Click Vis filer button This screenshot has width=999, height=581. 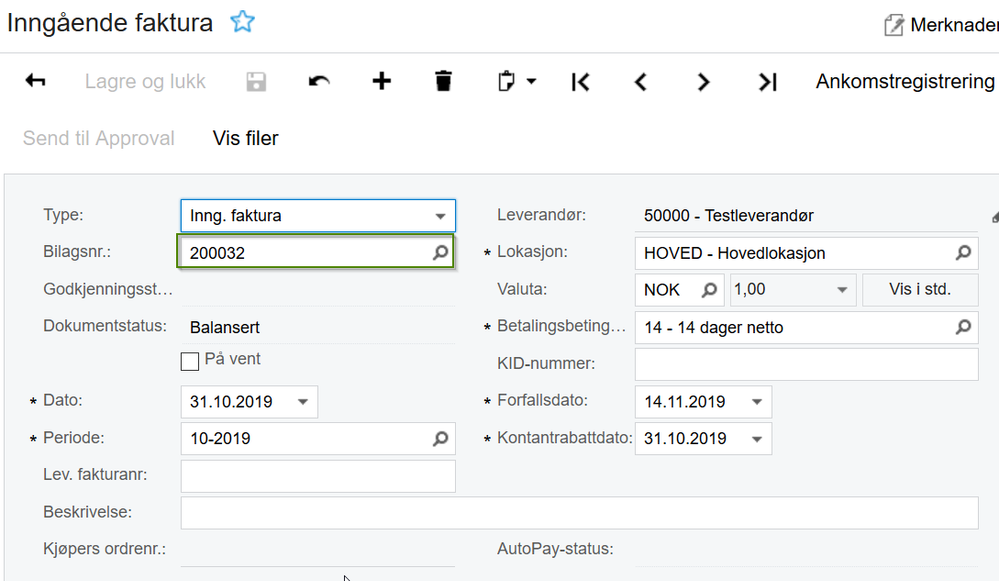245,138
